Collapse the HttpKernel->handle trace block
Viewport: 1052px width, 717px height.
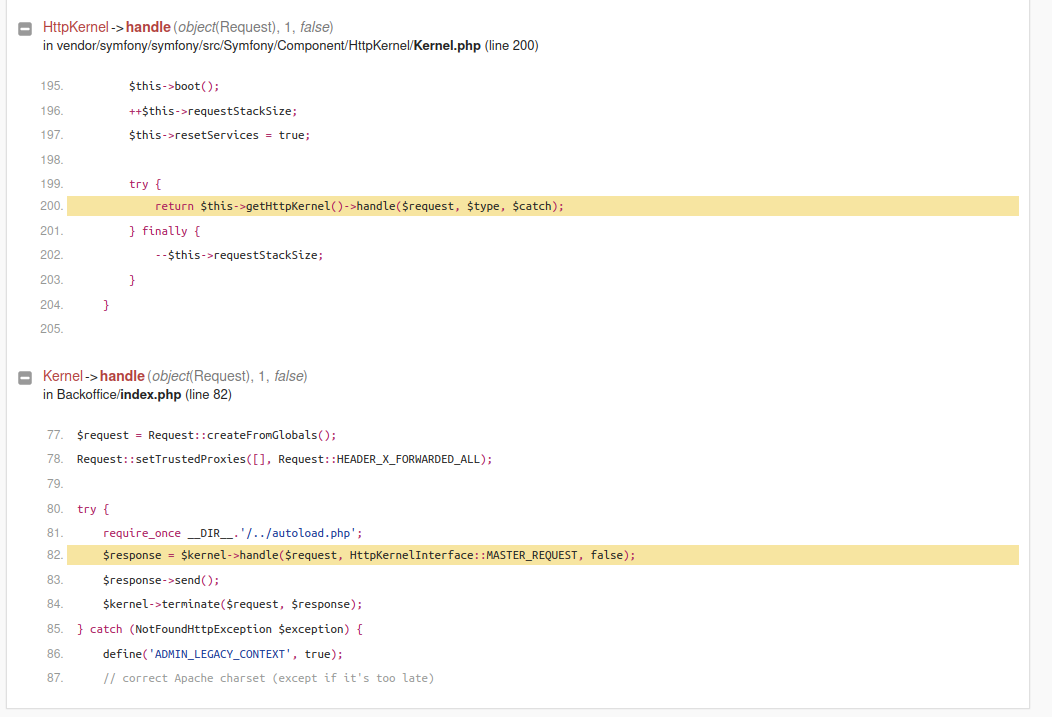25,29
